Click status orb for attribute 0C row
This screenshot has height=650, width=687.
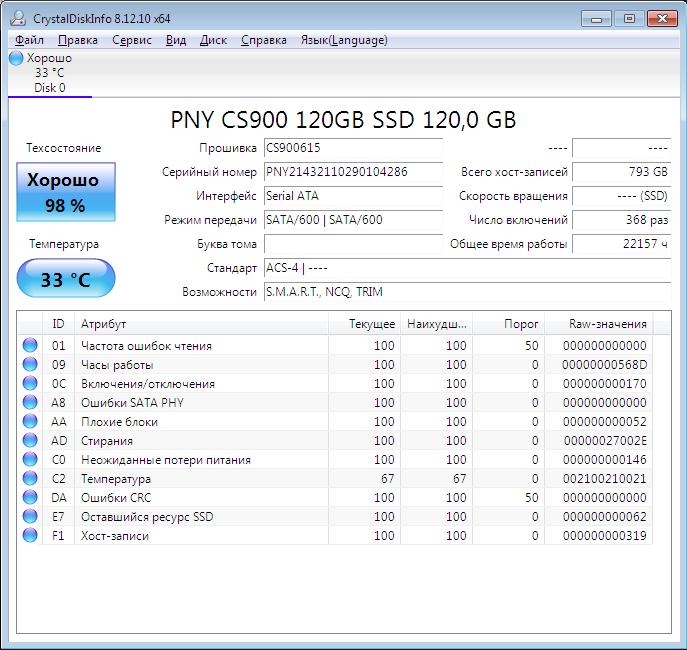point(30,383)
